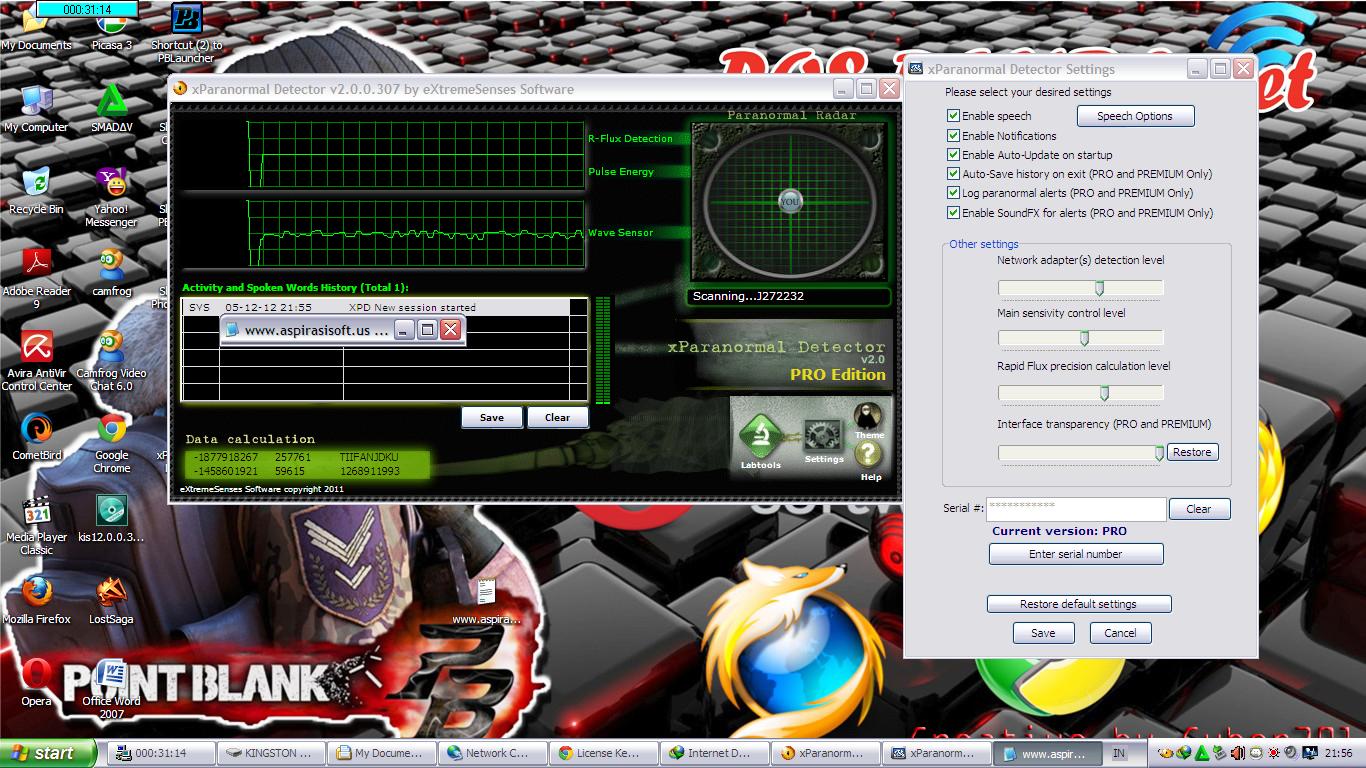Click Scanning status readout field
The height and width of the screenshot is (768, 1366).
pyautogui.click(x=789, y=297)
